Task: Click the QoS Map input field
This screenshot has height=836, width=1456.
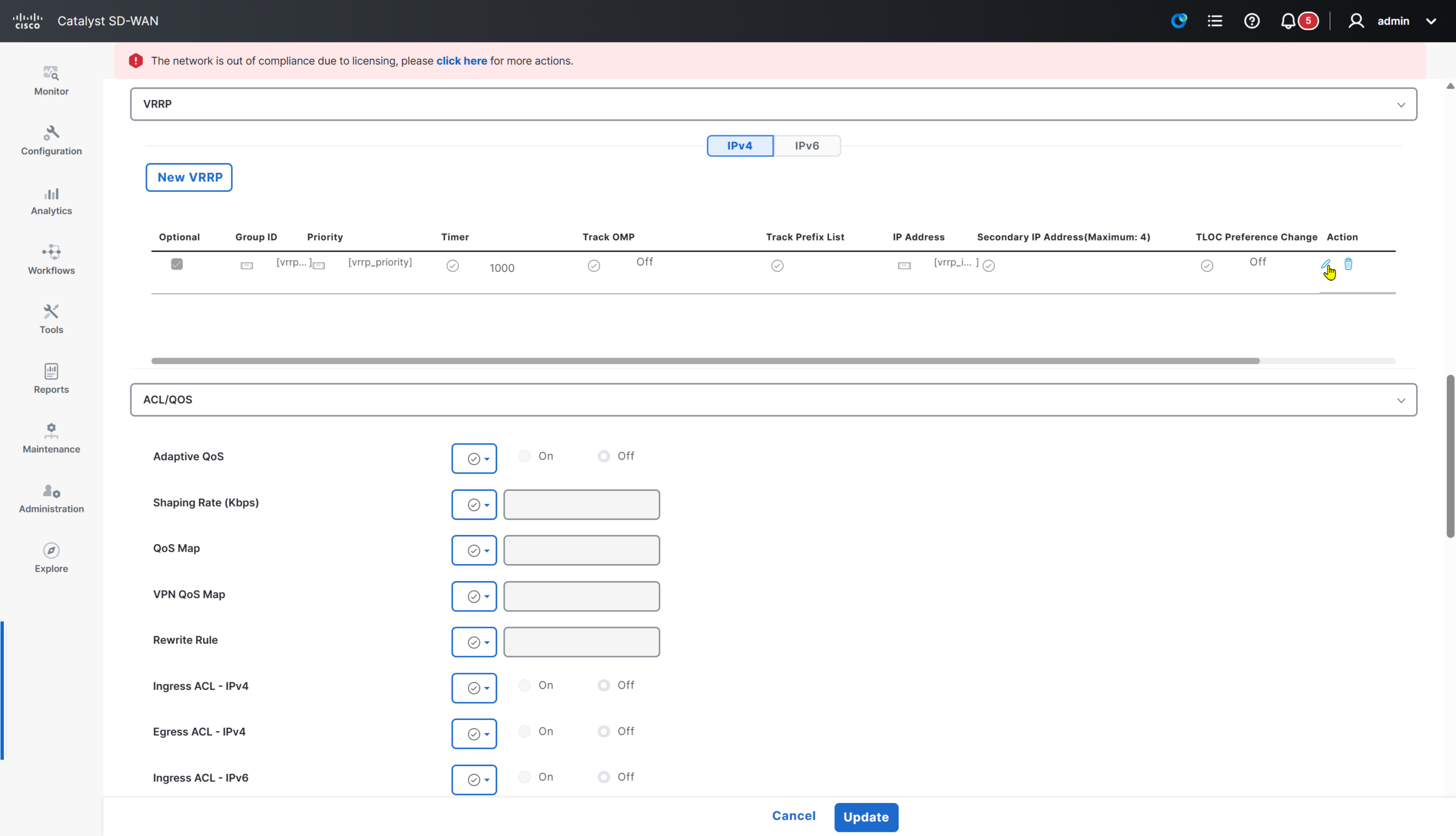Action: point(582,551)
